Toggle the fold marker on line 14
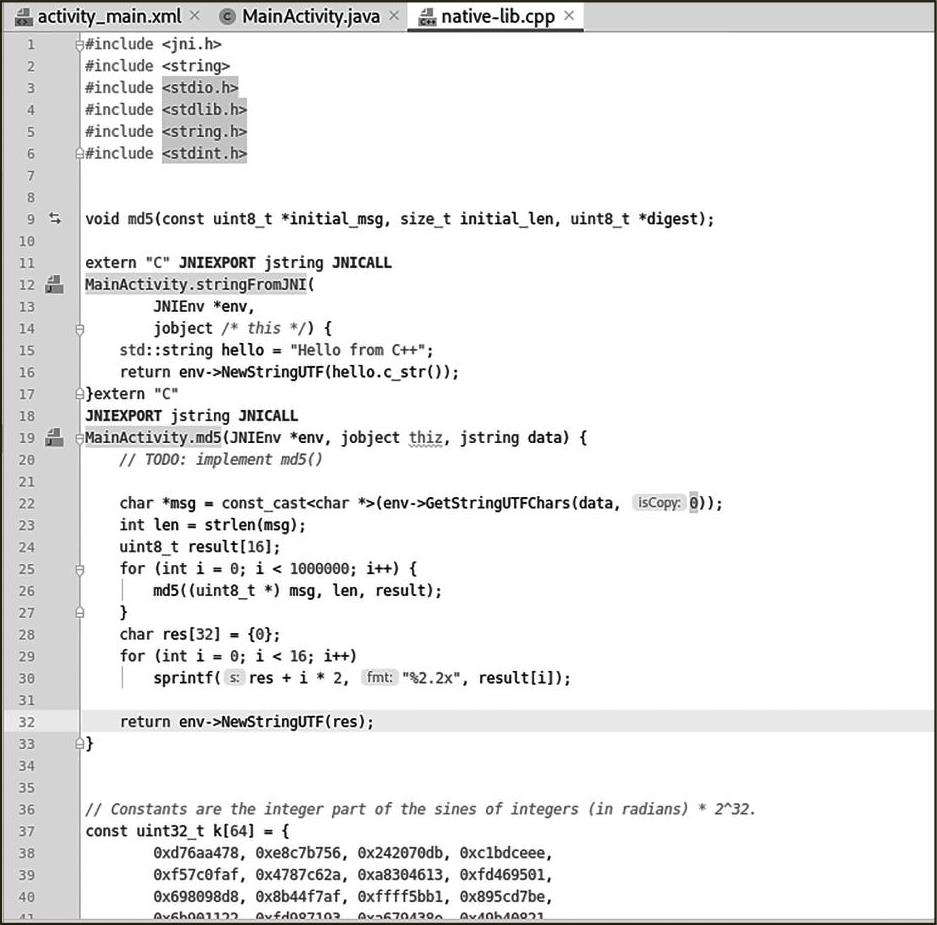The height and width of the screenshot is (925, 937). [x=79, y=329]
